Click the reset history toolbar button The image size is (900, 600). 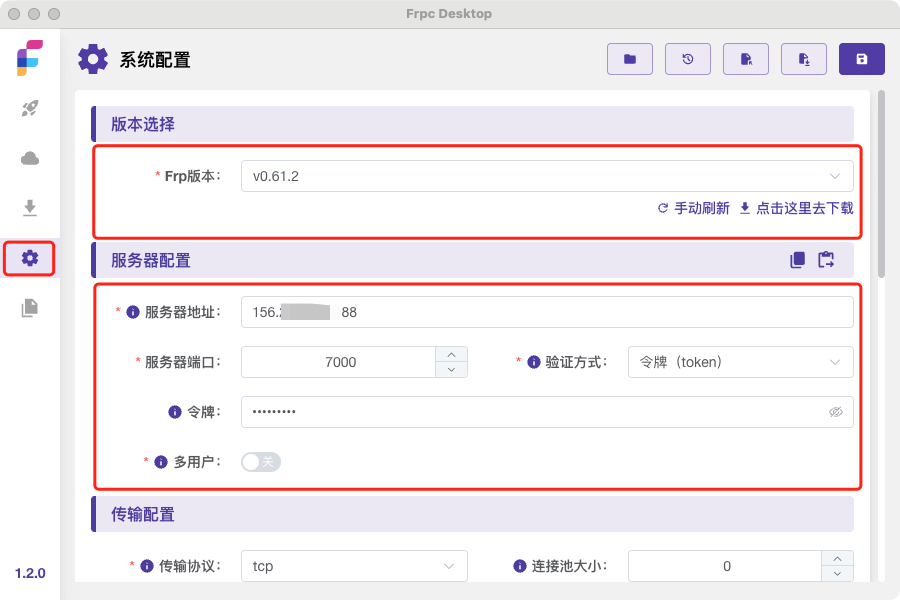688,59
